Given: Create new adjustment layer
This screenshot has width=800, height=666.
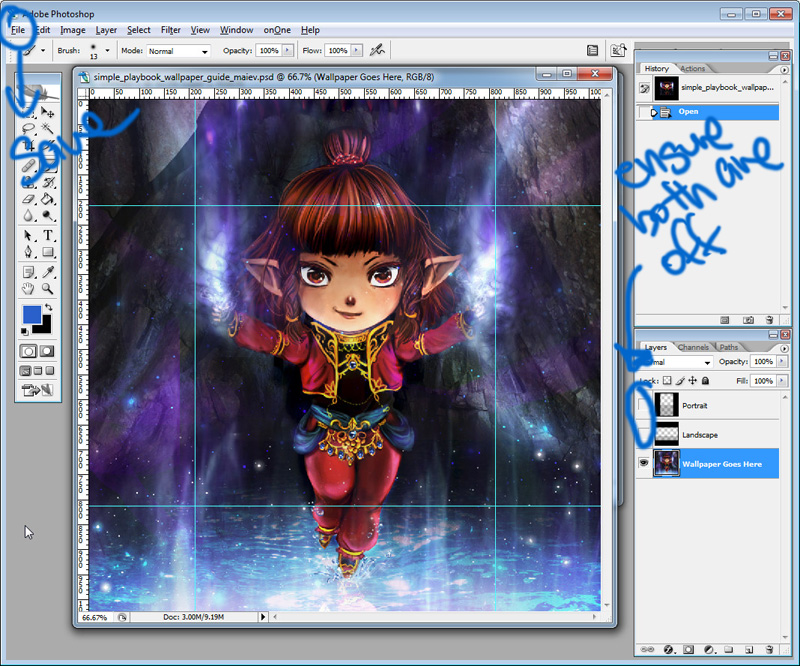Looking at the screenshot, I should pos(709,650).
